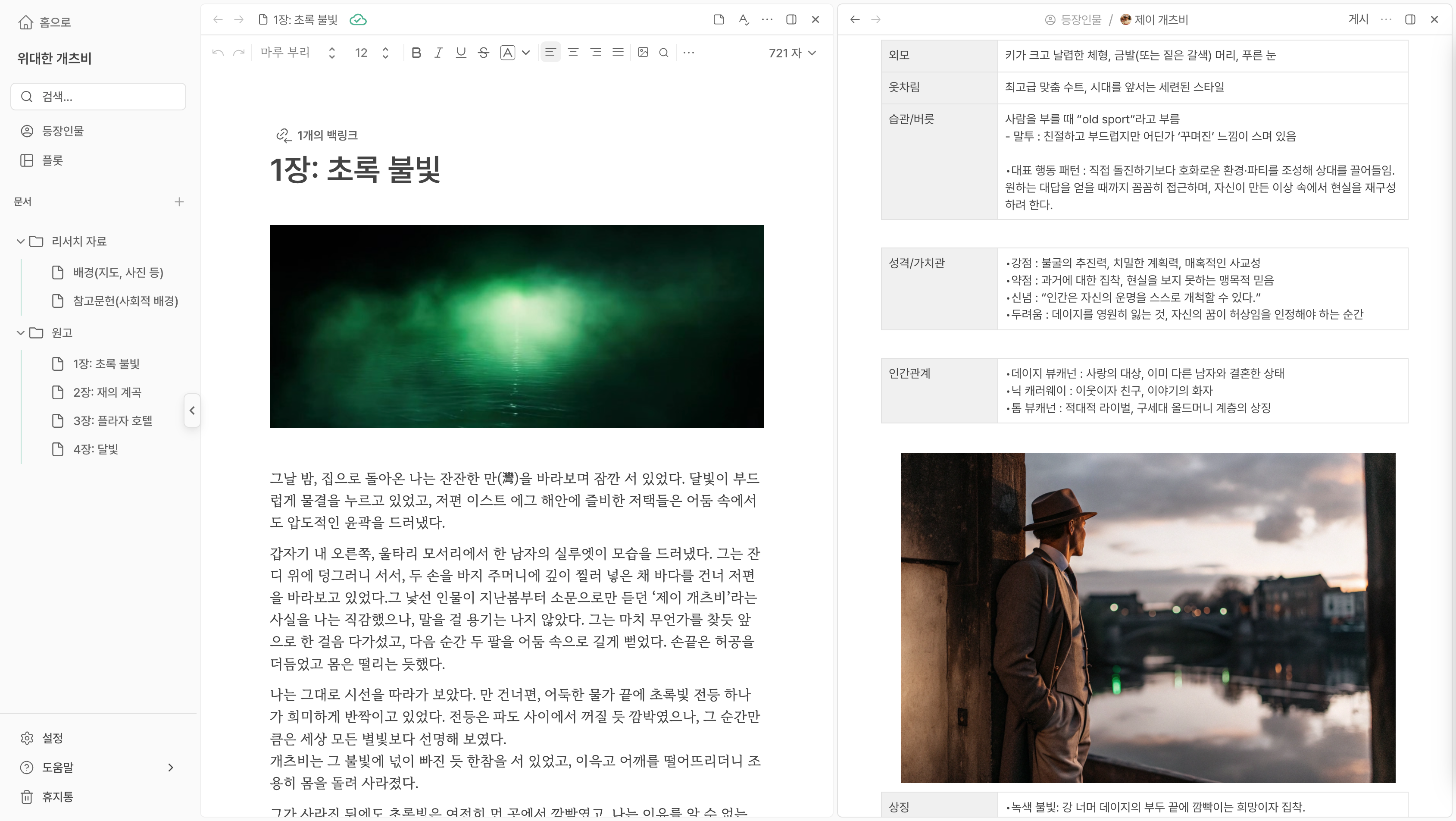Click the page icon in editor header
This screenshot has height=821, width=1456.
(719, 20)
